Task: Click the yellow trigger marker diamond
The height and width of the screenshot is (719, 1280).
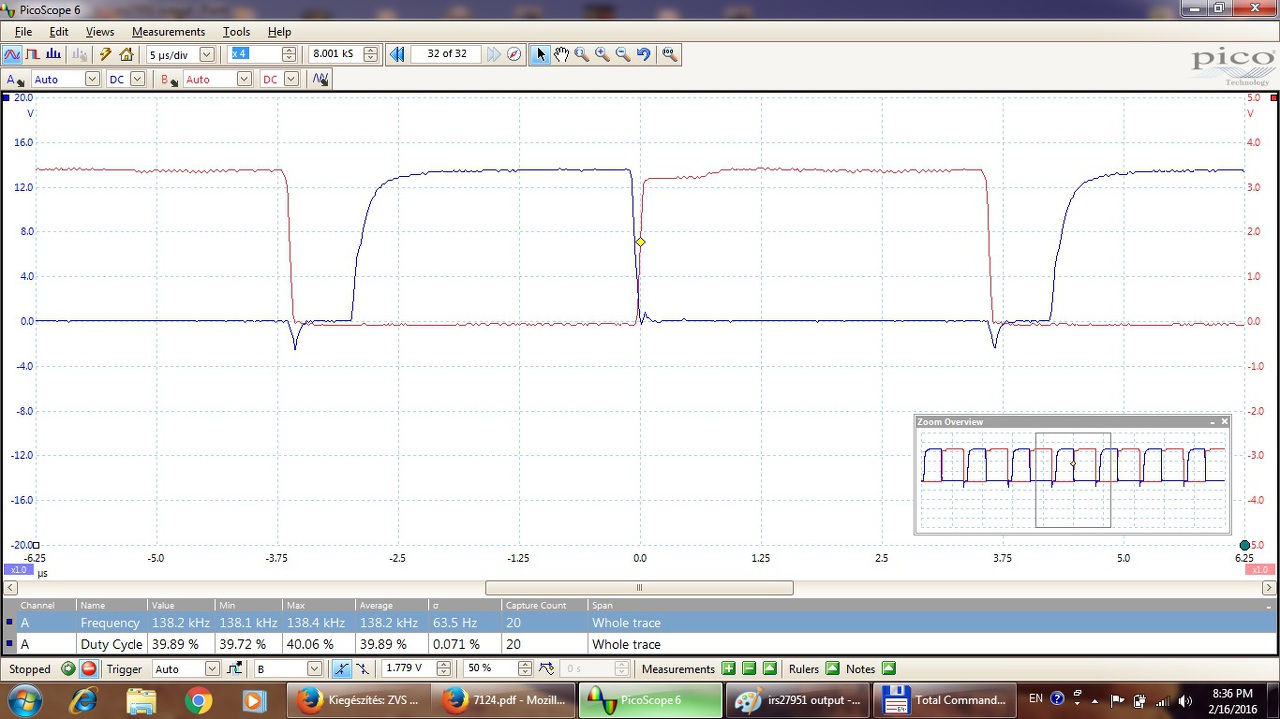Action: coord(640,242)
